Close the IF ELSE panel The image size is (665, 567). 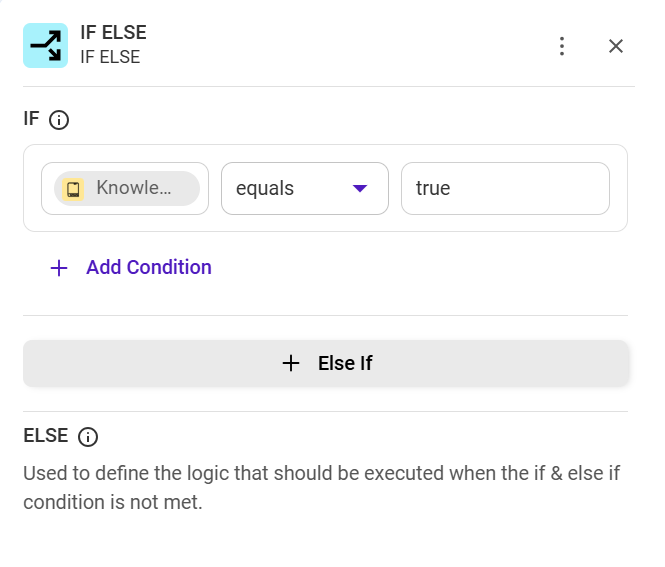616,46
